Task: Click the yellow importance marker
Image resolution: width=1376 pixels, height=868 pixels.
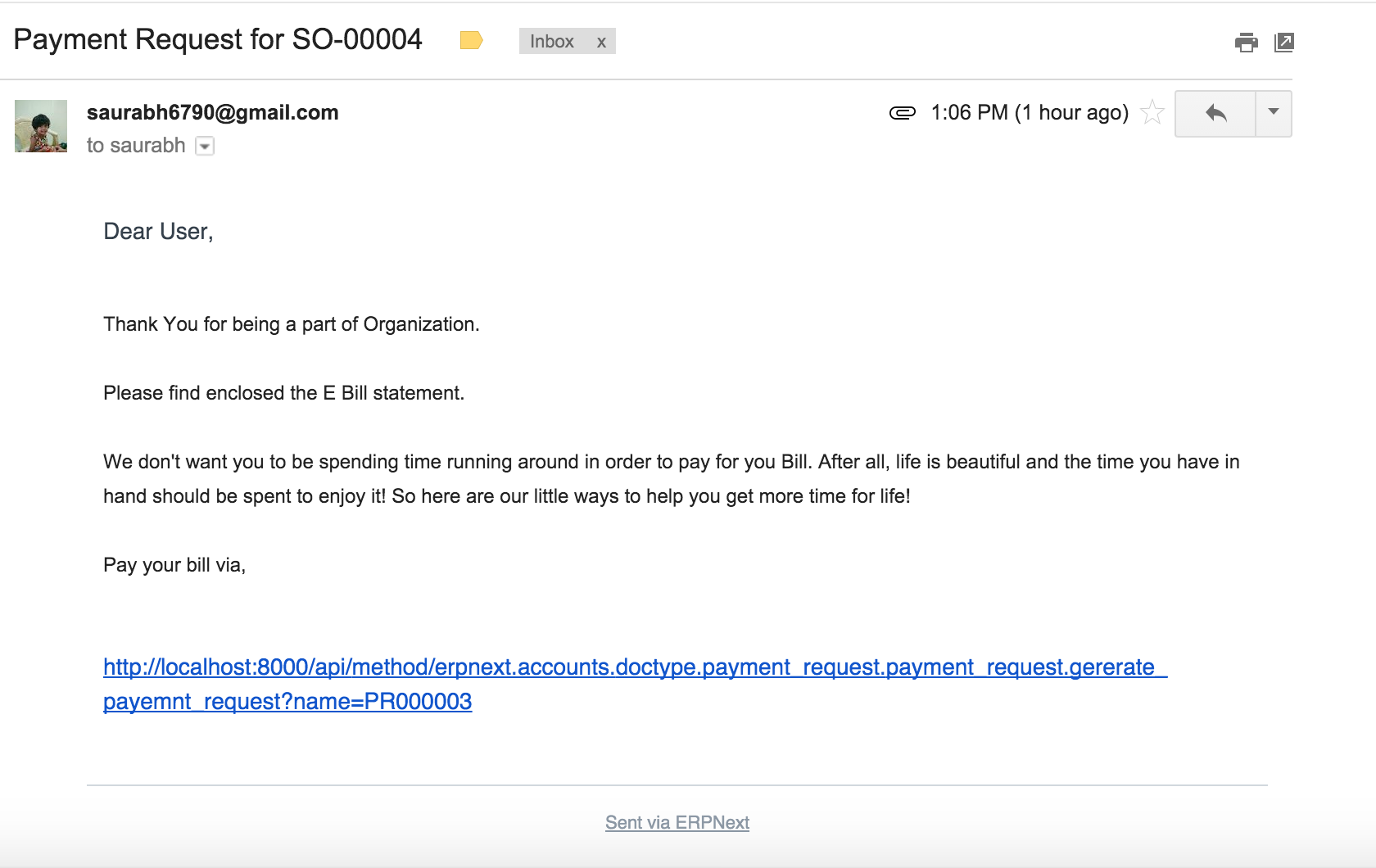Action: (471, 40)
